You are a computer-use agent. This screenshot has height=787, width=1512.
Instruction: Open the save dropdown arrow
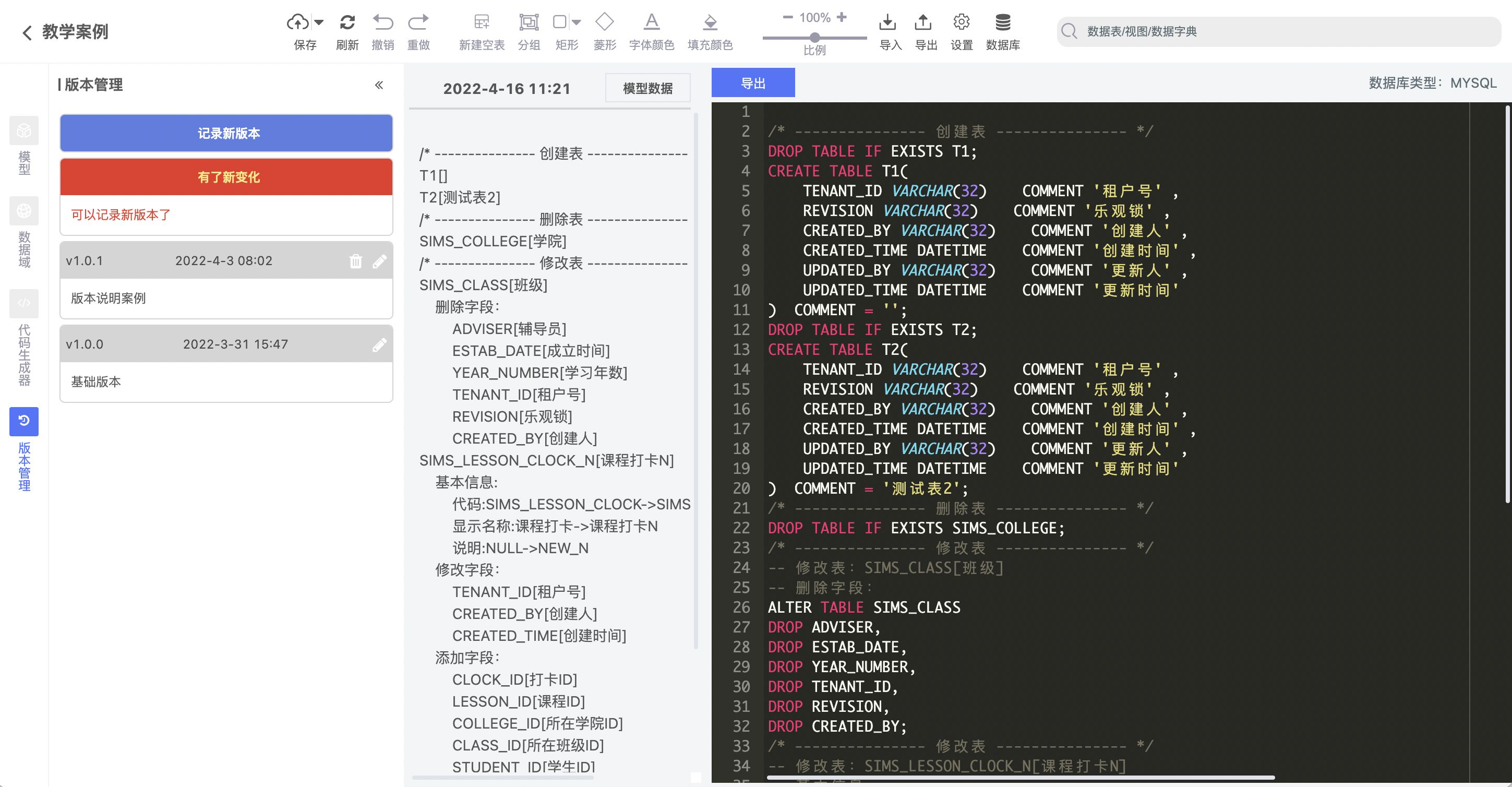pos(319,23)
